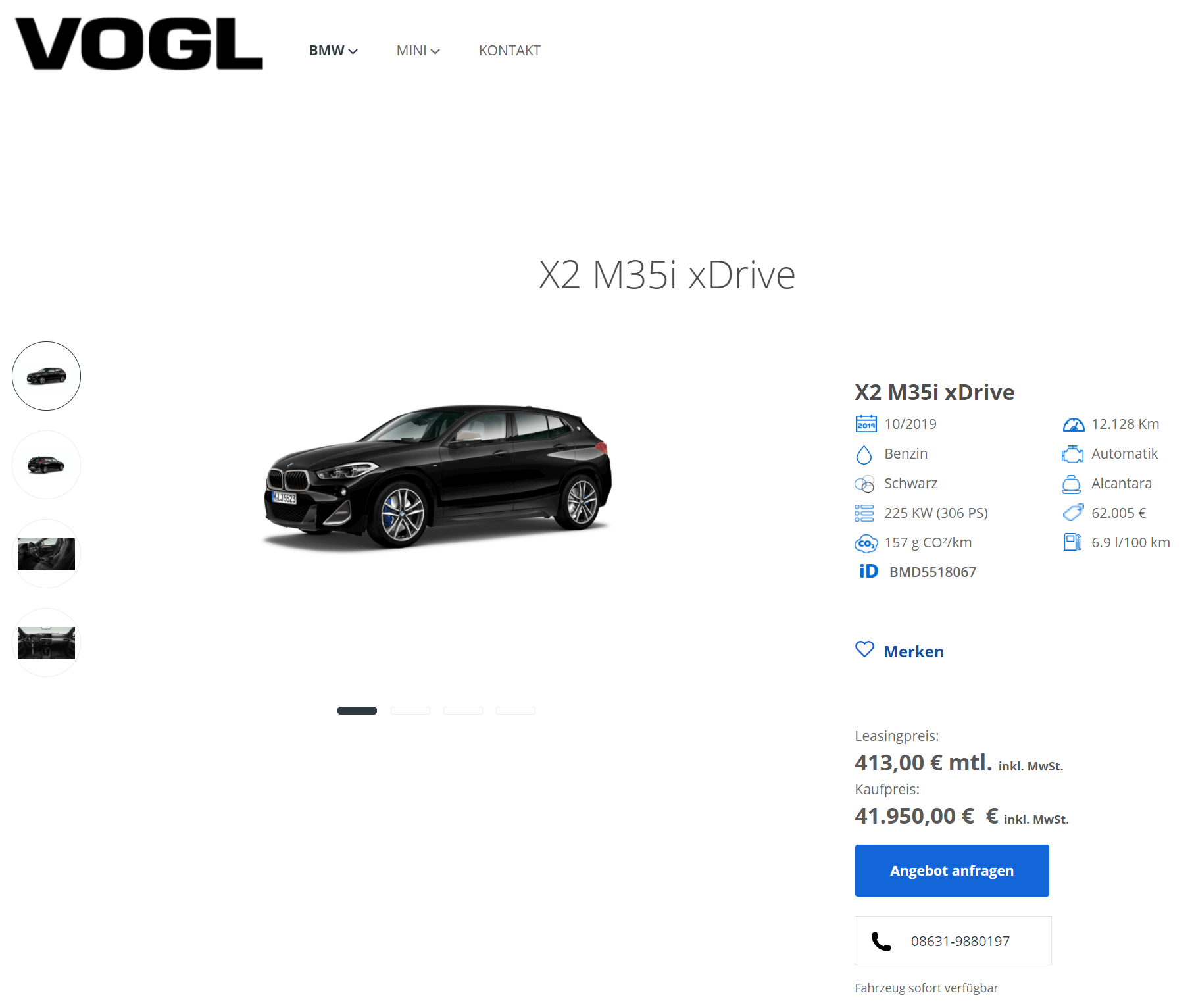Click the price tag icon beside 62.005 €
This screenshot has width=1192, height=1008.
(x=1073, y=513)
